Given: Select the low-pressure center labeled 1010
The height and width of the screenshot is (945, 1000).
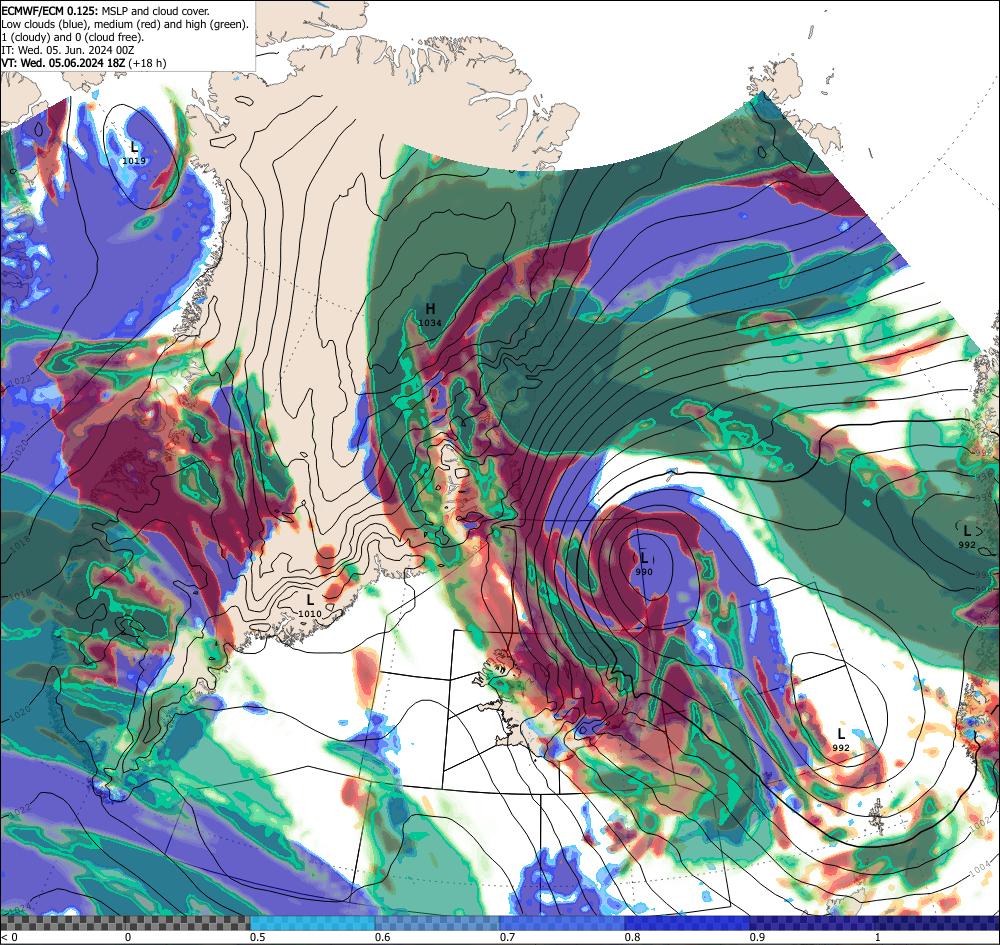Looking at the screenshot, I should (x=310, y=606).
